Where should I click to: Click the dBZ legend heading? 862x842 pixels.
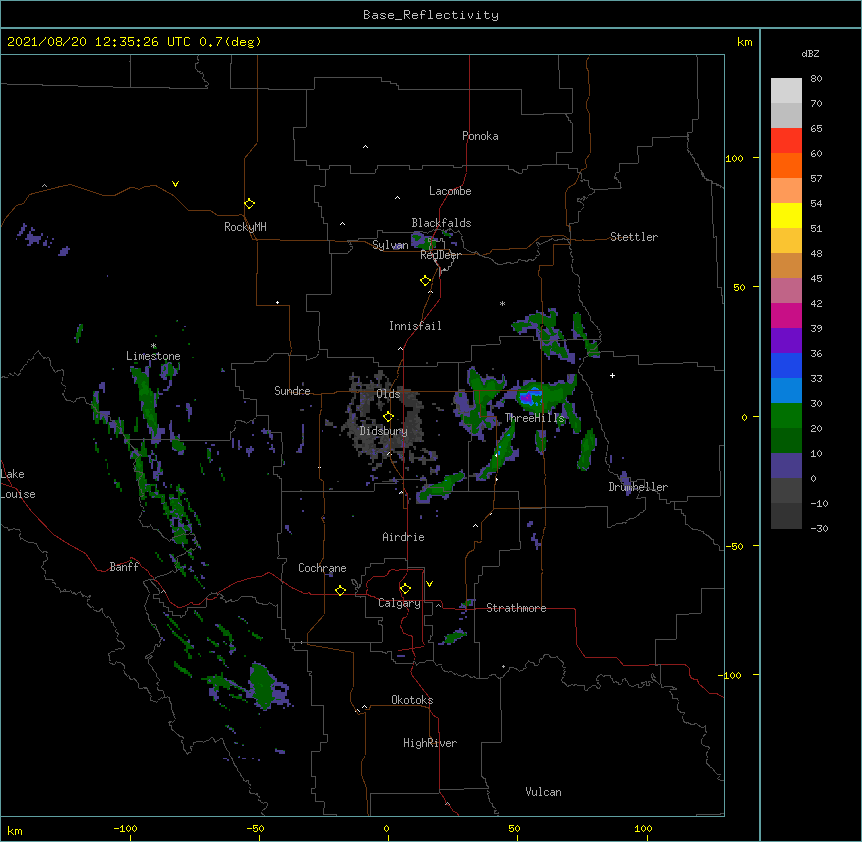(x=810, y=54)
